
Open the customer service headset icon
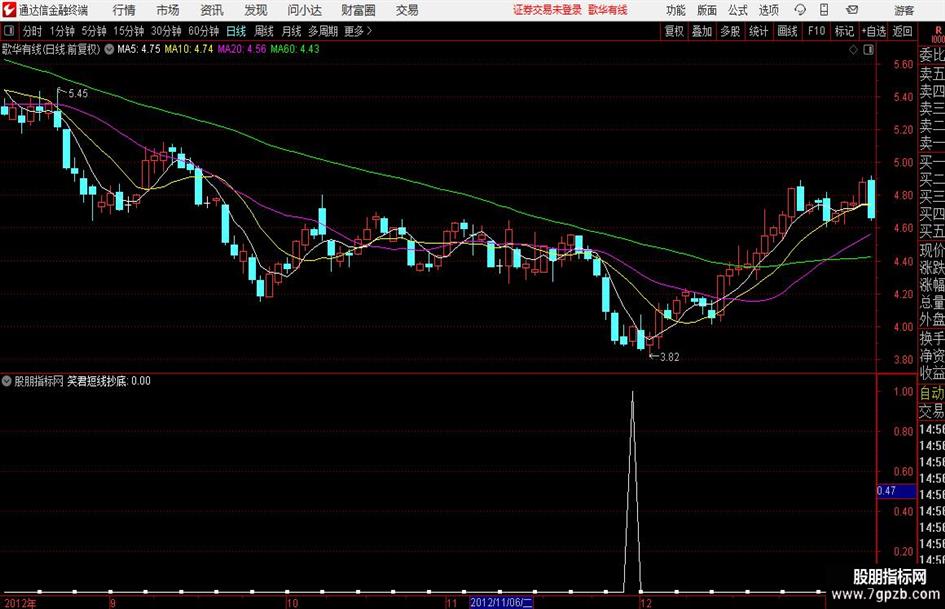point(800,10)
